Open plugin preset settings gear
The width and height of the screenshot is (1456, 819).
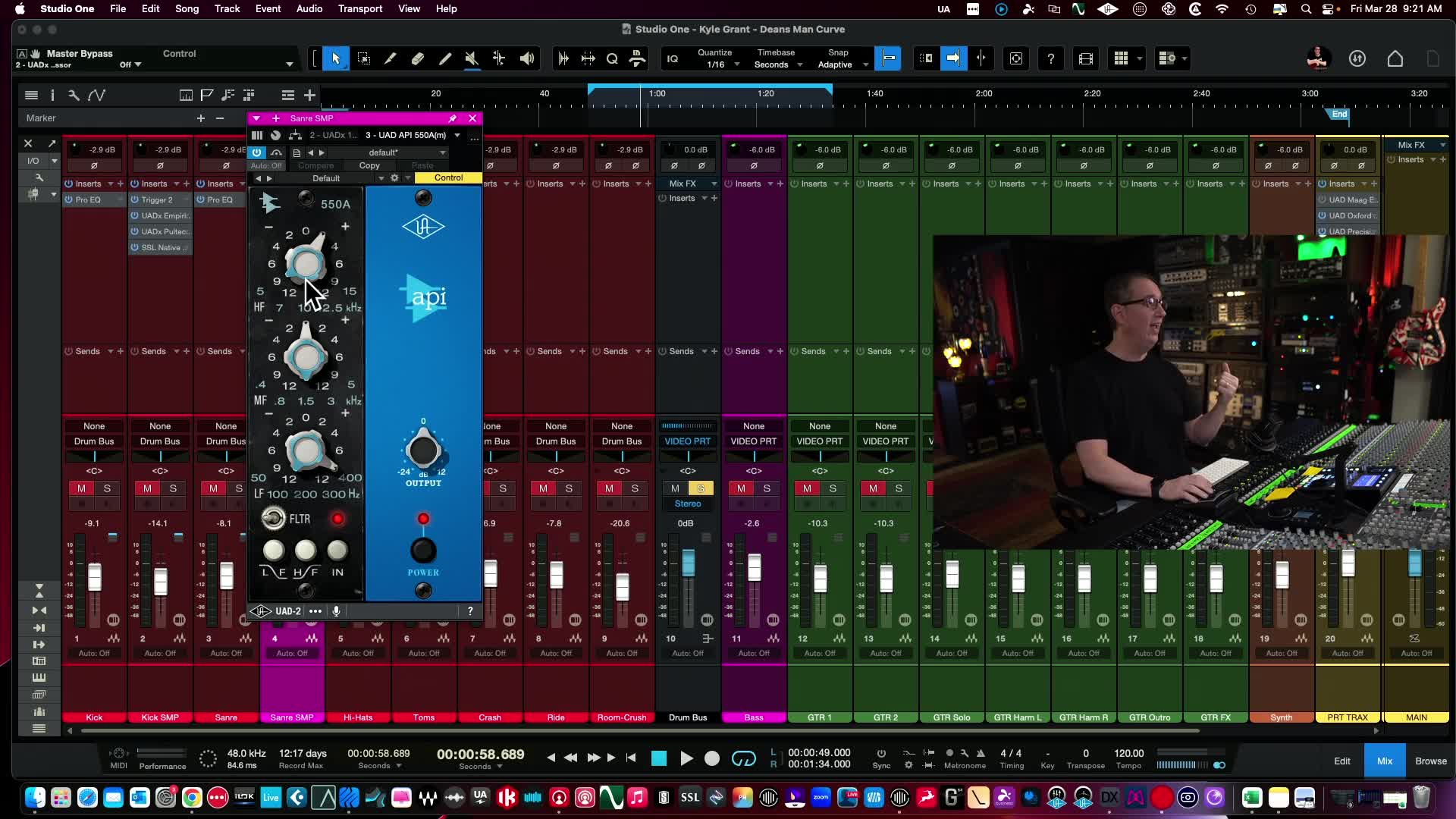394,178
